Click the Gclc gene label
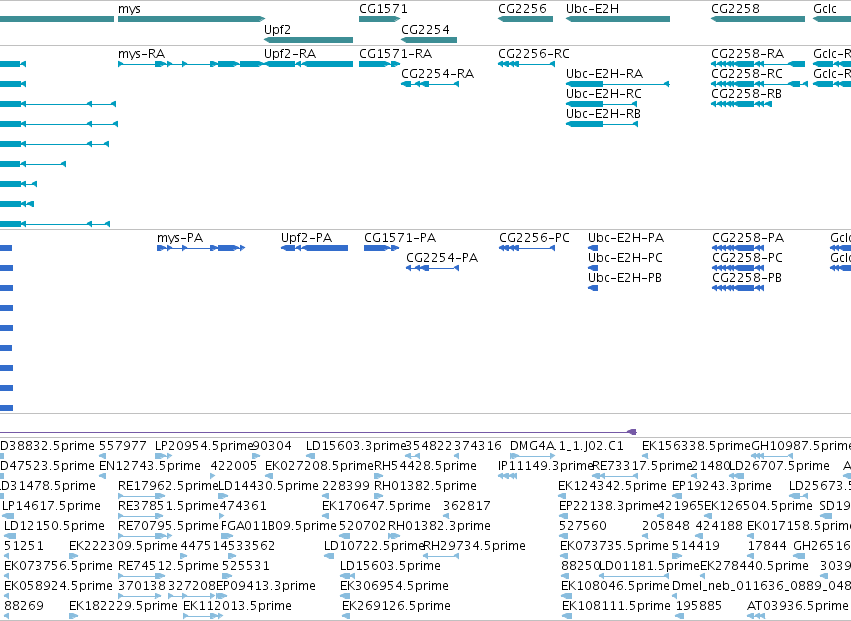The image size is (851, 621). 825,9
